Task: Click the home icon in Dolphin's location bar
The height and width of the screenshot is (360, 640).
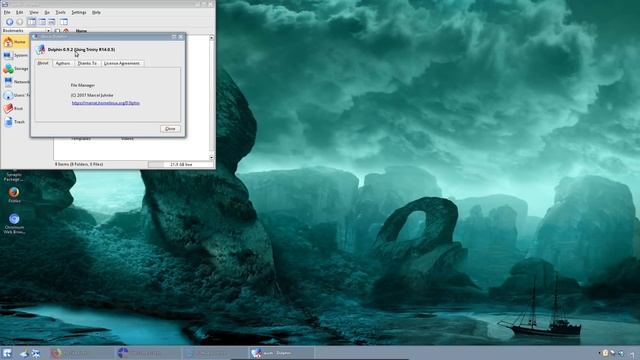Action: (x=66, y=31)
